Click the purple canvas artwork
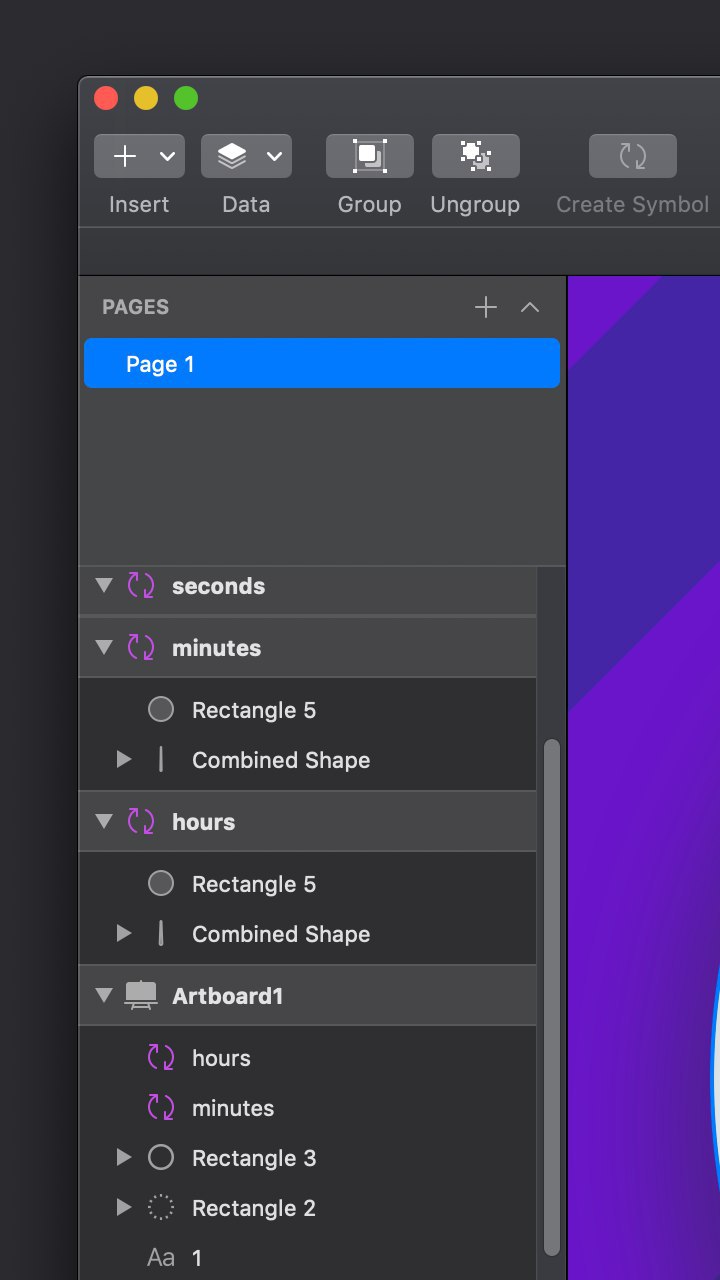The image size is (720, 1280). tap(644, 778)
